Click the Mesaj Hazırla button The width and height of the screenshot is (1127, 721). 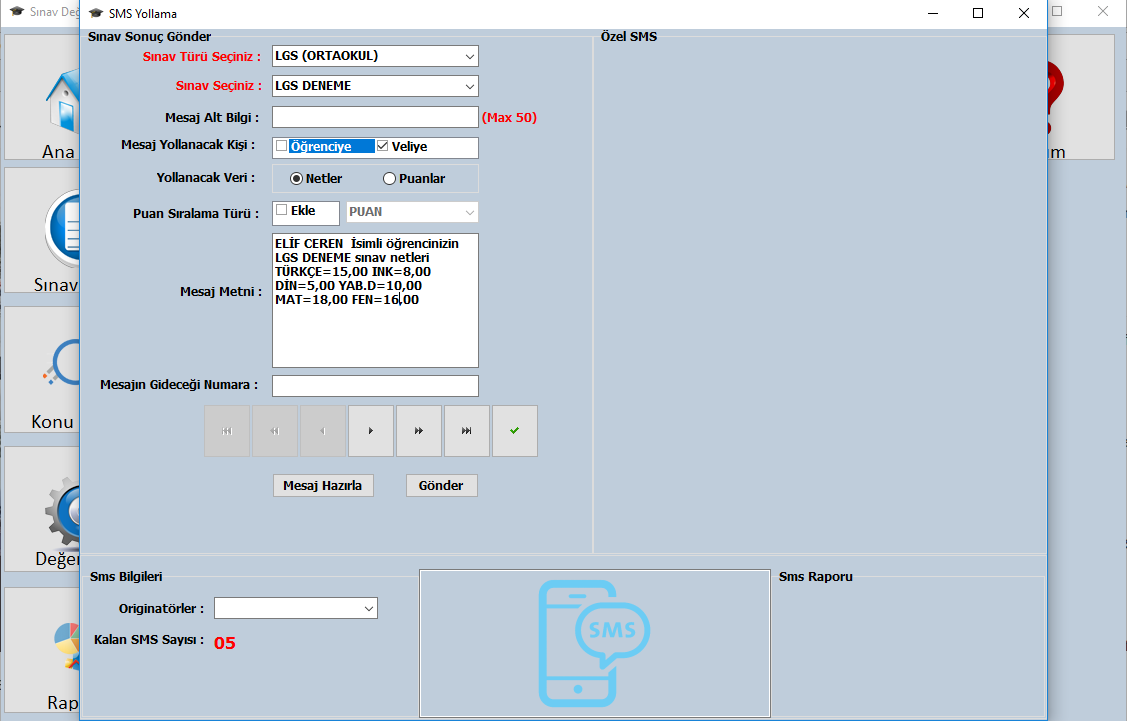tap(323, 485)
